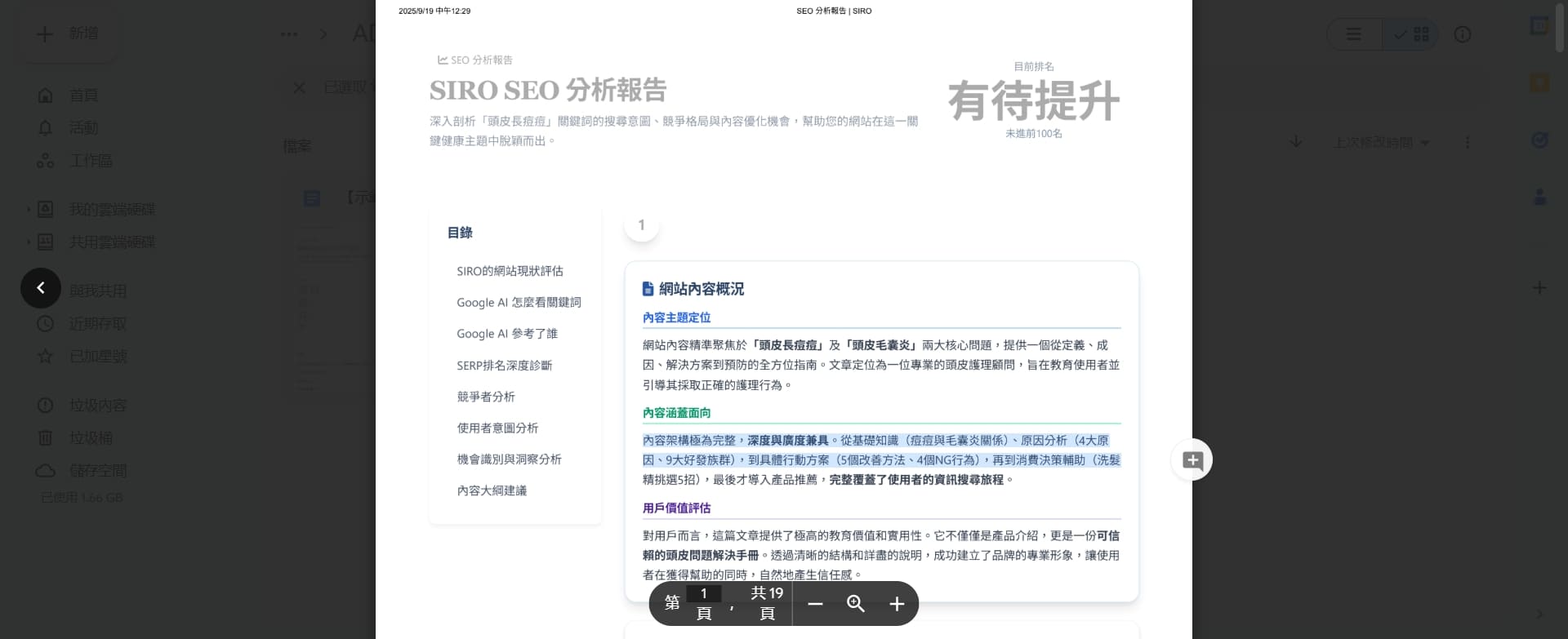Click the page number input field
The width and height of the screenshot is (1568, 639).
coord(703,593)
